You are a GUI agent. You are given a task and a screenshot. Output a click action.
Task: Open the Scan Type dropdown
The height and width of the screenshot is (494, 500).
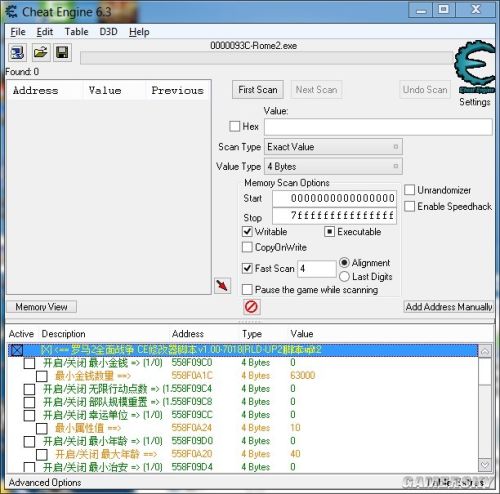[333, 147]
